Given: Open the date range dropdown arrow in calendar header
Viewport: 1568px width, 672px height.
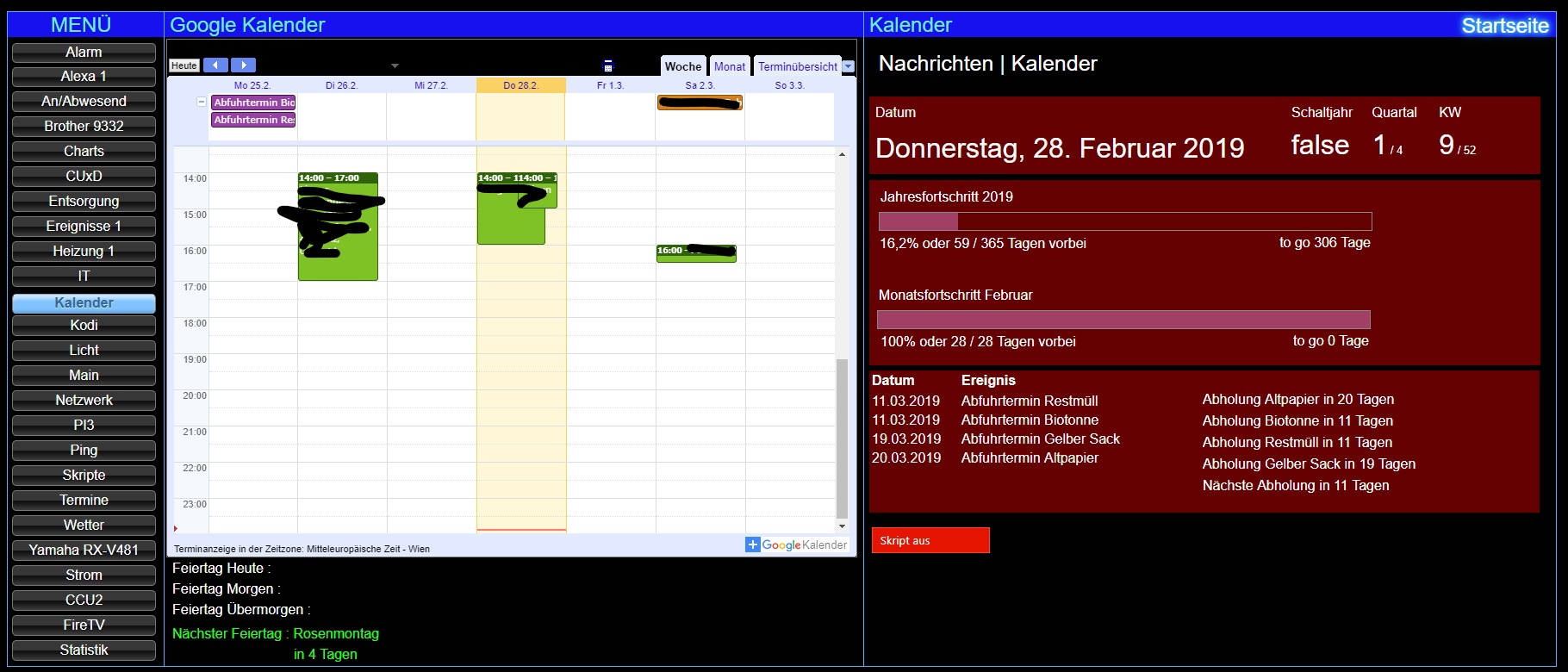Looking at the screenshot, I should (395, 65).
